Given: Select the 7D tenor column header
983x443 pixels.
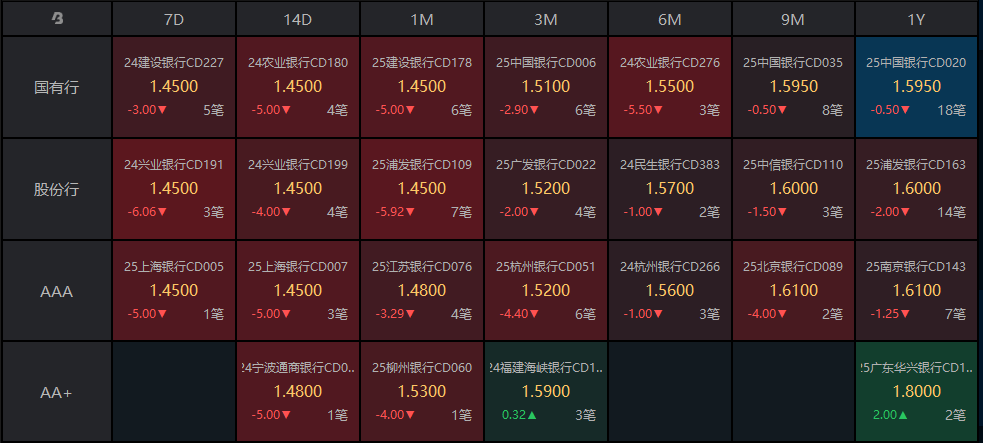Looking at the screenshot, I should pyautogui.click(x=174, y=19).
